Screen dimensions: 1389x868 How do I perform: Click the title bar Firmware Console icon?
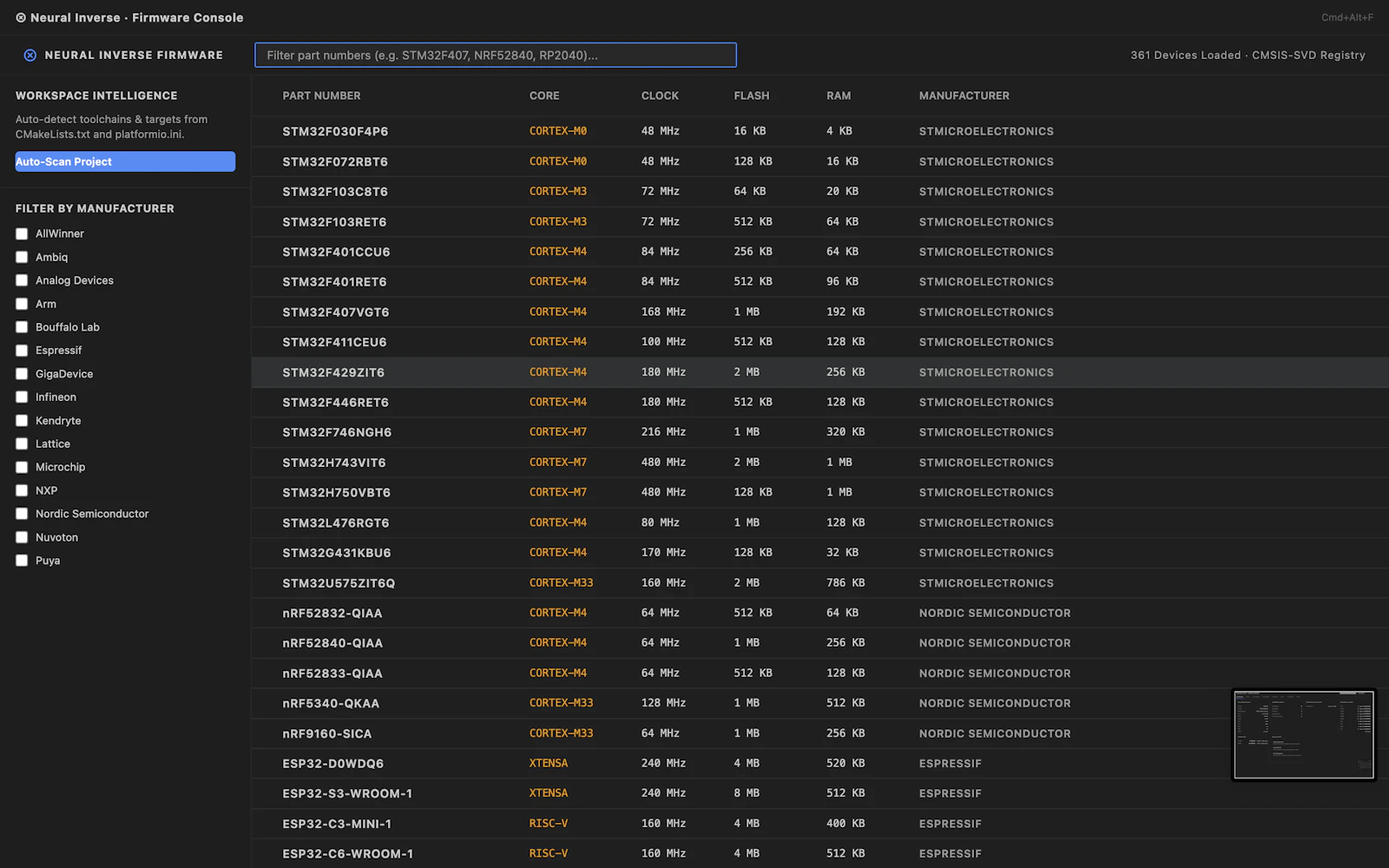click(21, 17)
